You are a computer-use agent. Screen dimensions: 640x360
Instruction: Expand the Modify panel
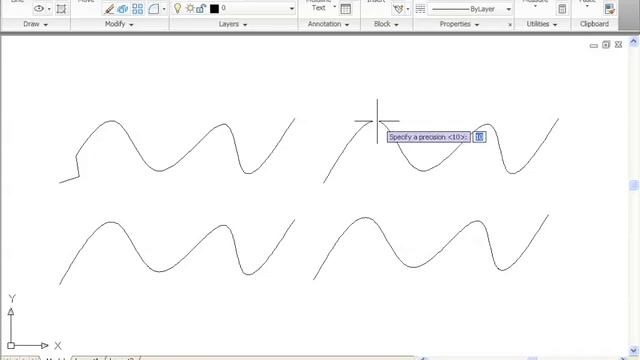coord(119,24)
